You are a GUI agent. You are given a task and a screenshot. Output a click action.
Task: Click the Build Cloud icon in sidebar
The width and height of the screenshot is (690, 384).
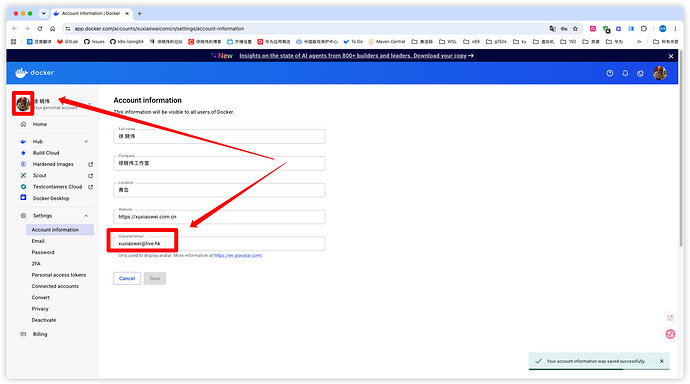click(x=23, y=153)
